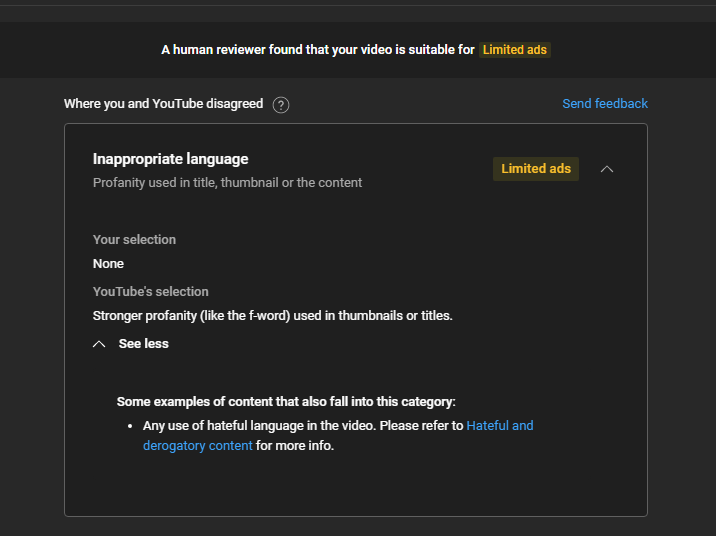
Task: Click the 'None' selection value
Action: click(108, 264)
